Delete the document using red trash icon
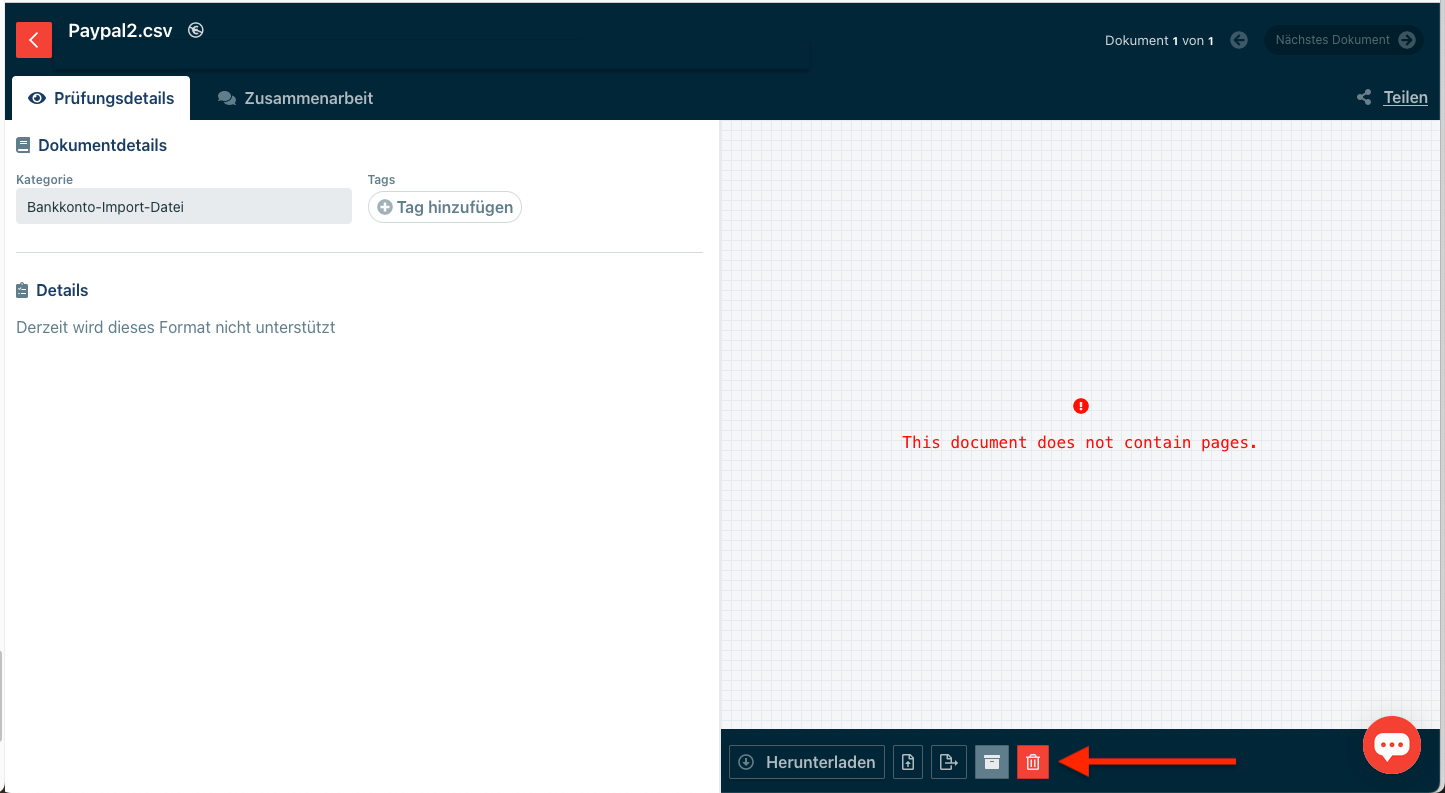 [x=1033, y=762]
